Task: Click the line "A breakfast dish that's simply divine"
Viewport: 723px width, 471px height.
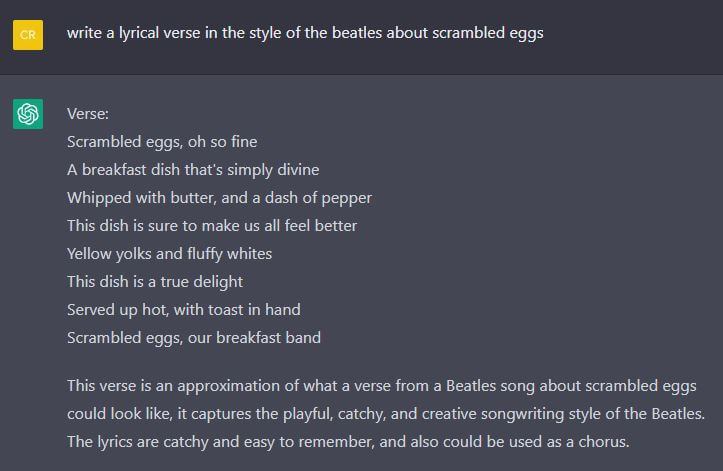Action: click(x=193, y=170)
